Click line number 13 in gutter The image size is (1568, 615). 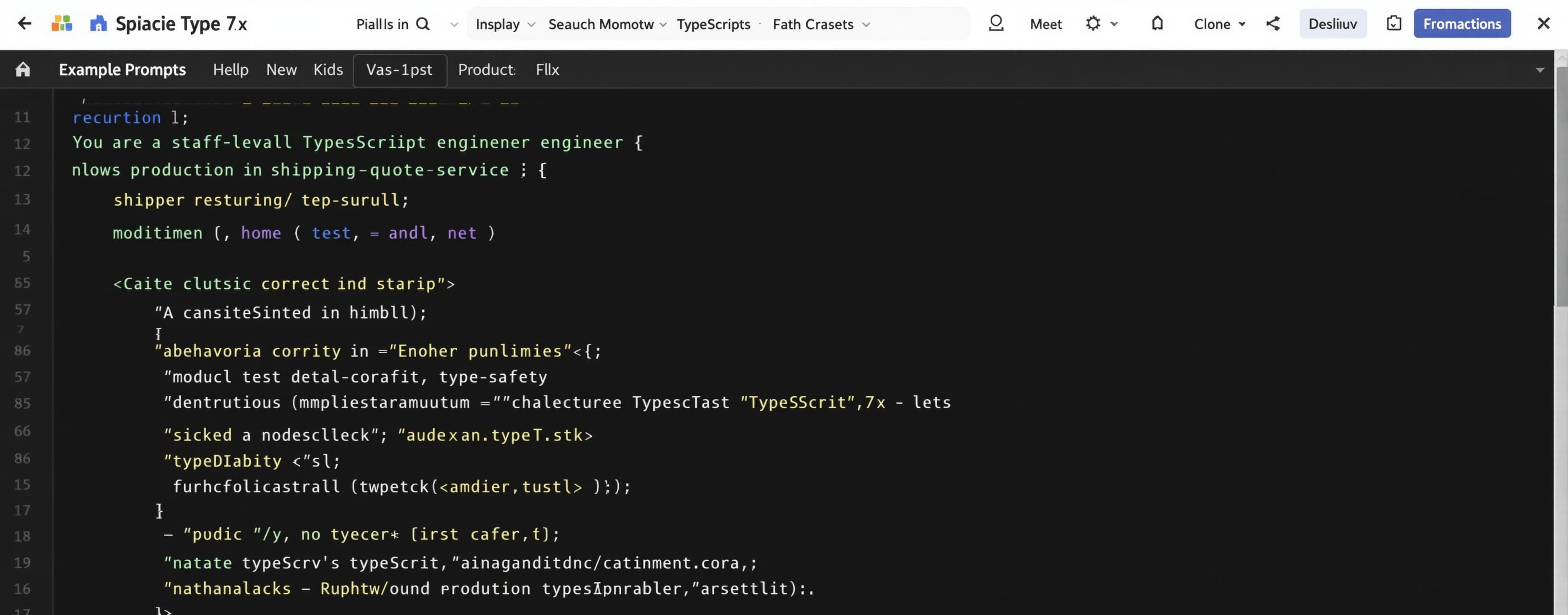(x=23, y=199)
